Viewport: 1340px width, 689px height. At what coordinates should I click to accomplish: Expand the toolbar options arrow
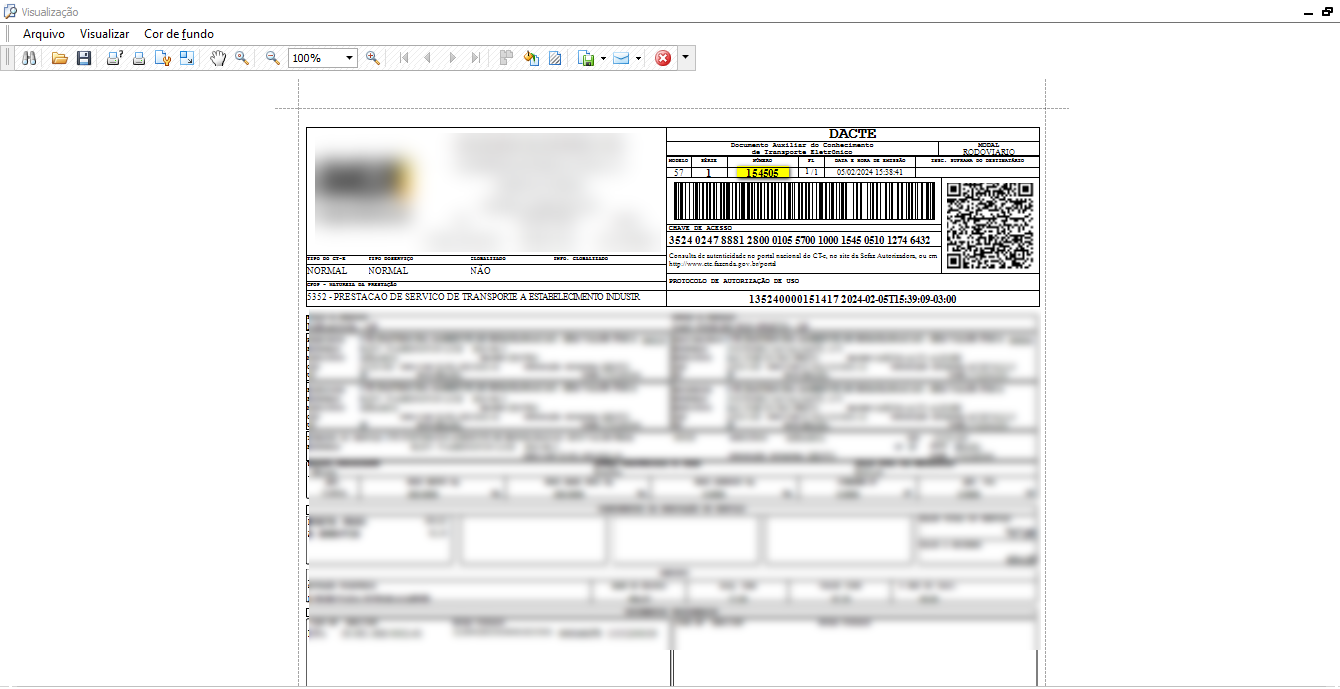685,58
